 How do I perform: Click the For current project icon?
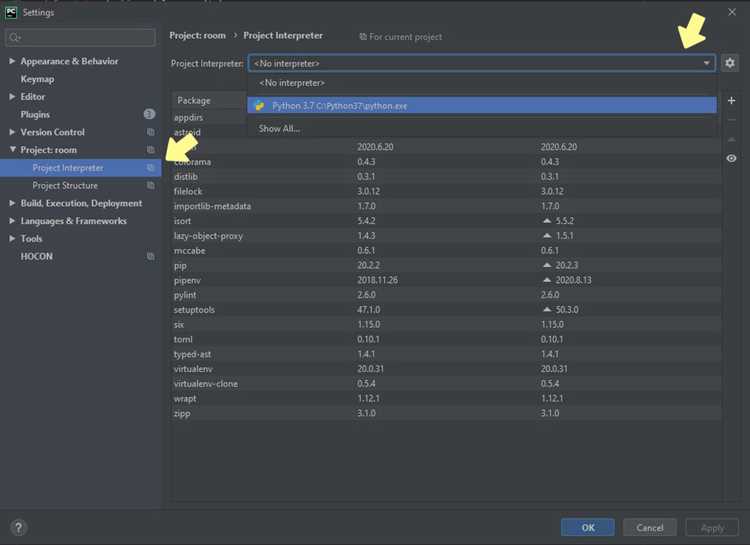click(363, 37)
